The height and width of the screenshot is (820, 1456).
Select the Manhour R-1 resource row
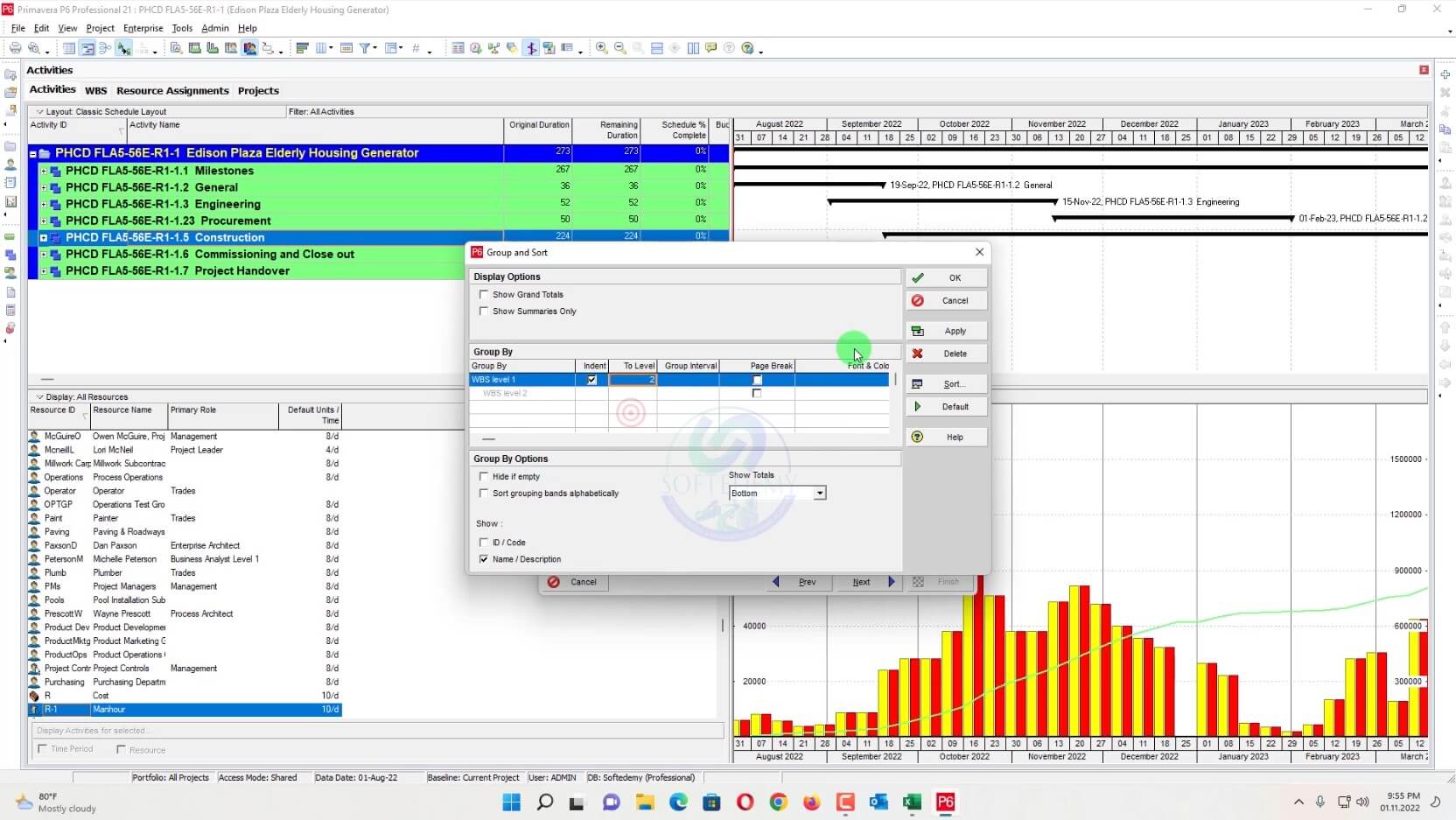[x=185, y=710]
